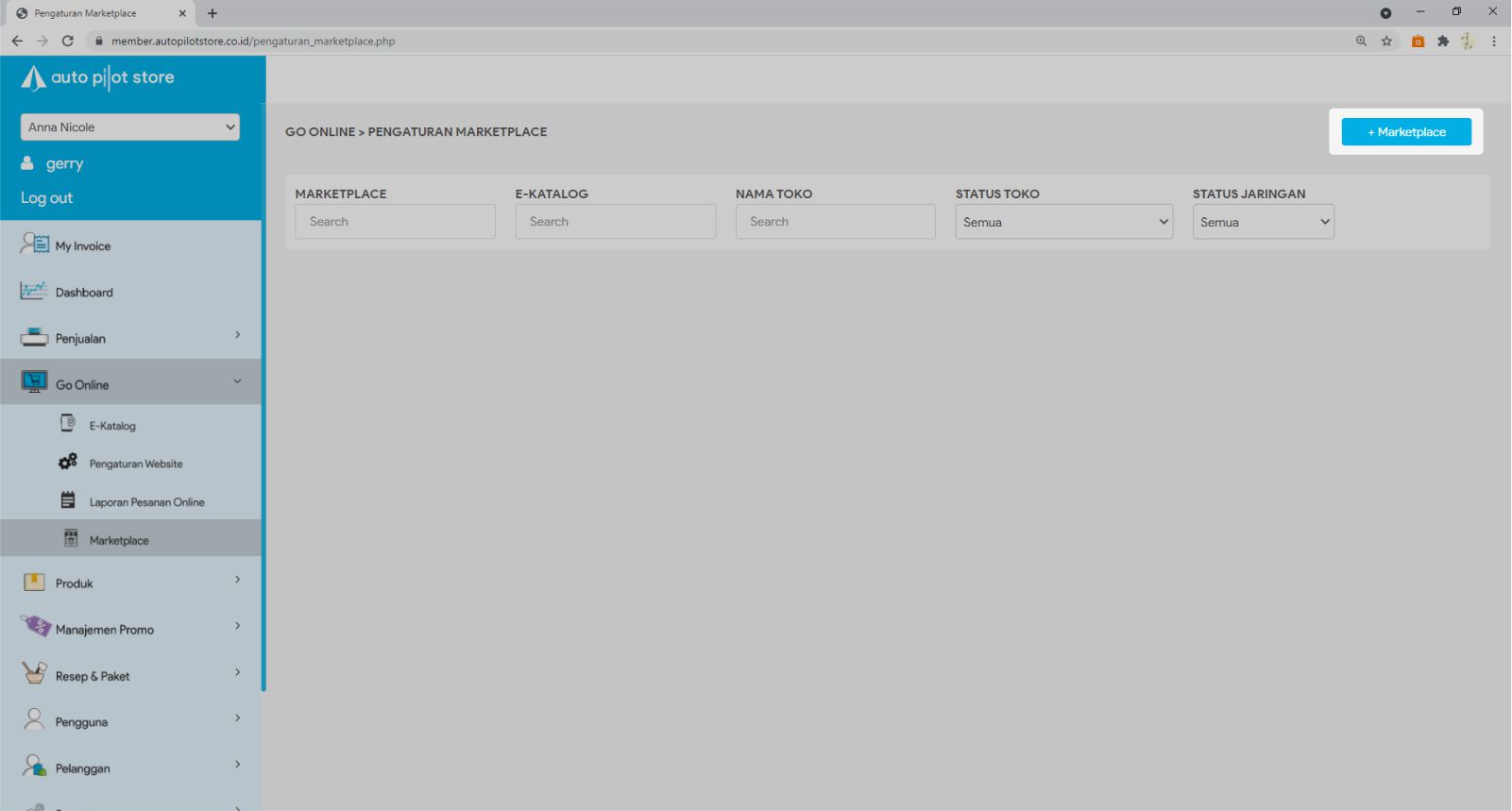This screenshot has height=811, width=1512.
Task: Click the My Invoice sidebar icon
Action: (34, 245)
